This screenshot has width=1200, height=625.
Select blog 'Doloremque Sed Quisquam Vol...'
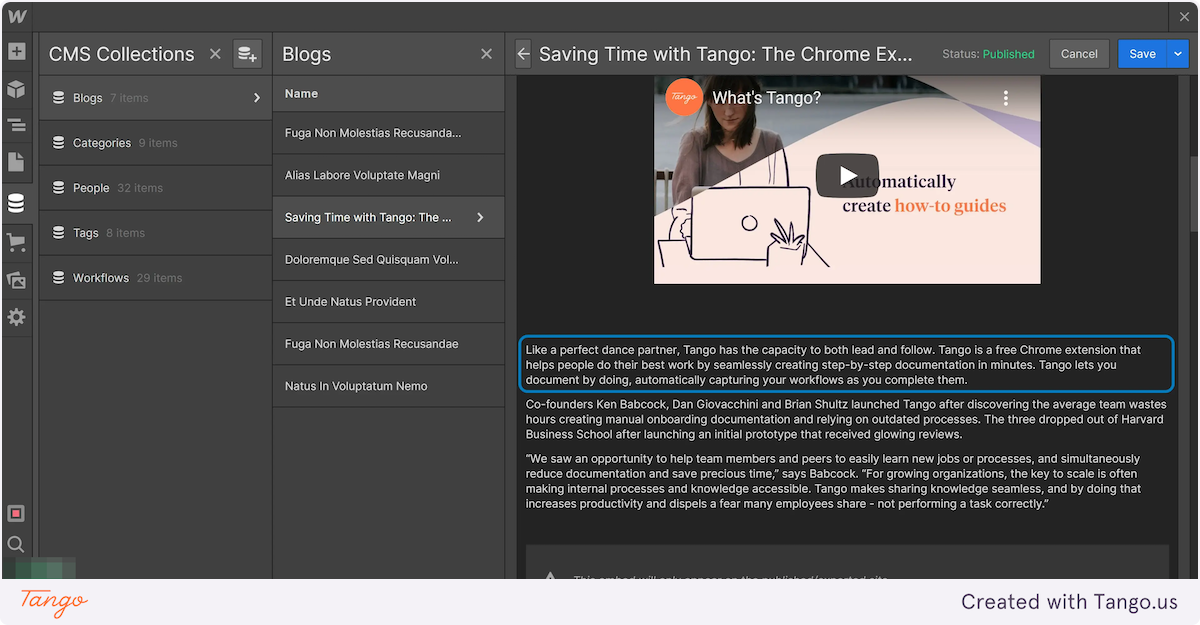click(x=388, y=259)
